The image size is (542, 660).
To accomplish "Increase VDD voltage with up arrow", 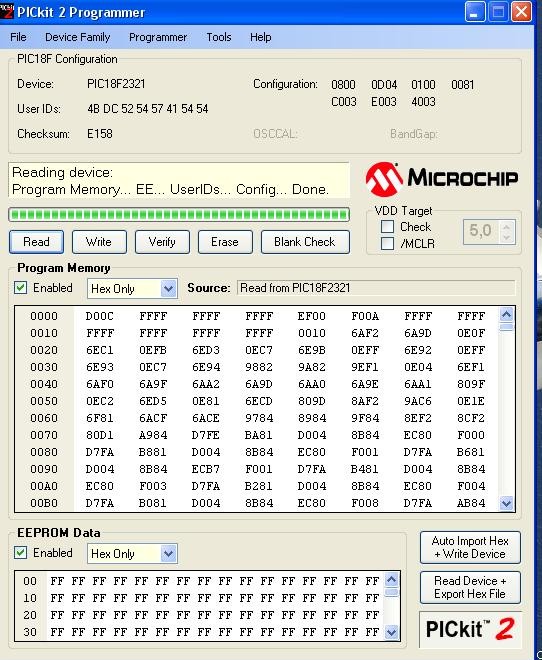I will point(506,226).
